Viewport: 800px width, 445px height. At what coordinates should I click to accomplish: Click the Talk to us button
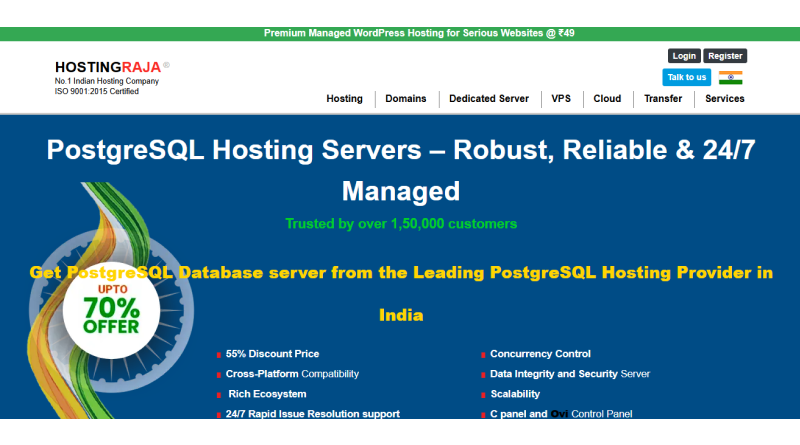(x=687, y=77)
